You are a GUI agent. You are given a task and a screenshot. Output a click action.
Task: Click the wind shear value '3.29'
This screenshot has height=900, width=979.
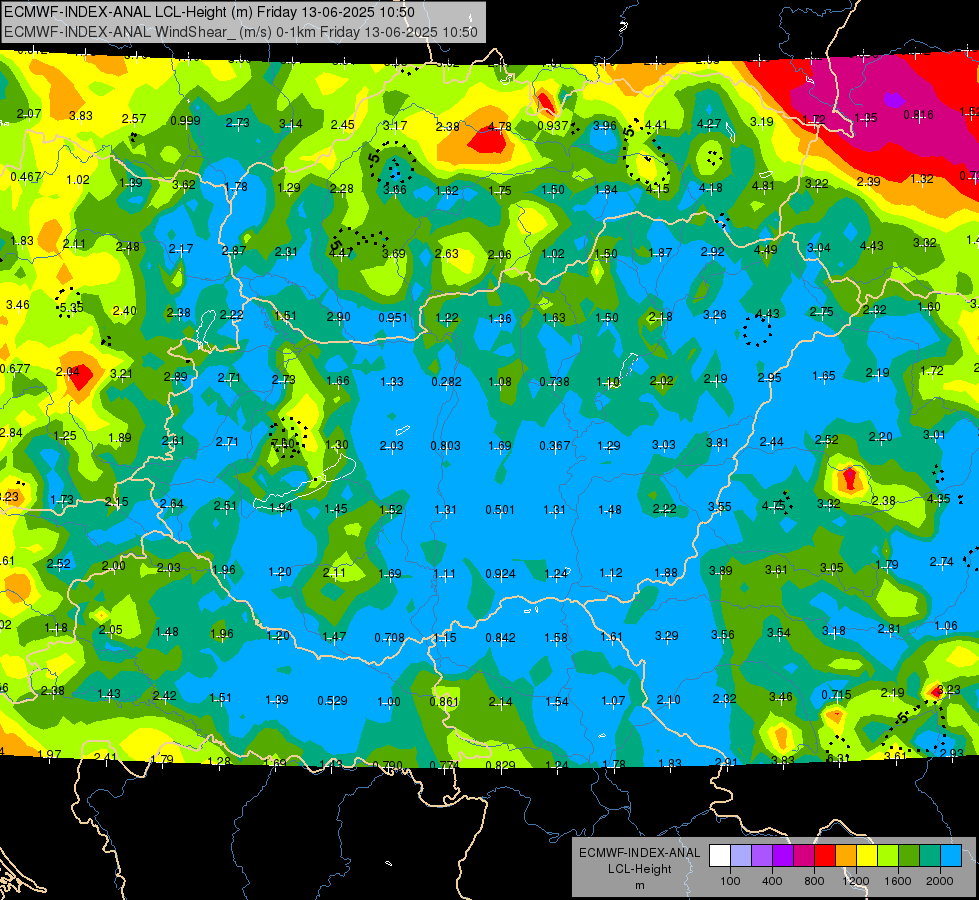pyautogui.click(x=667, y=635)
